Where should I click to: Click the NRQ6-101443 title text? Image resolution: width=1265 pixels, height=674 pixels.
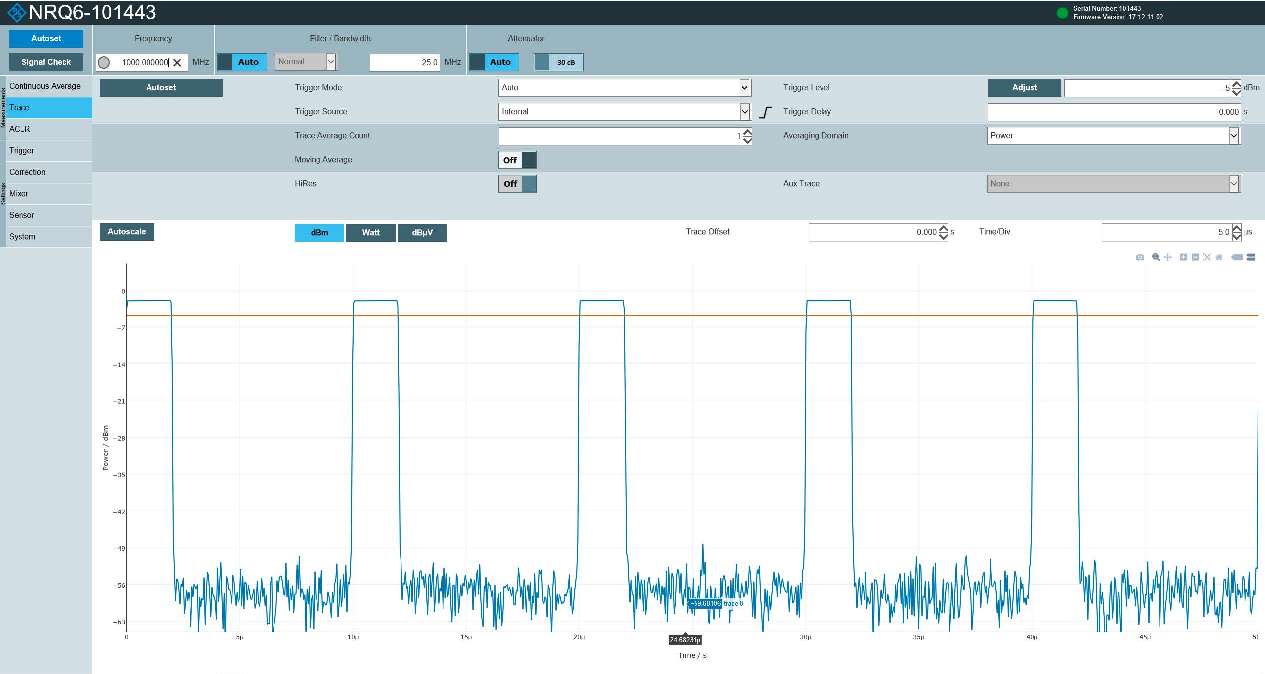point(92,13)
